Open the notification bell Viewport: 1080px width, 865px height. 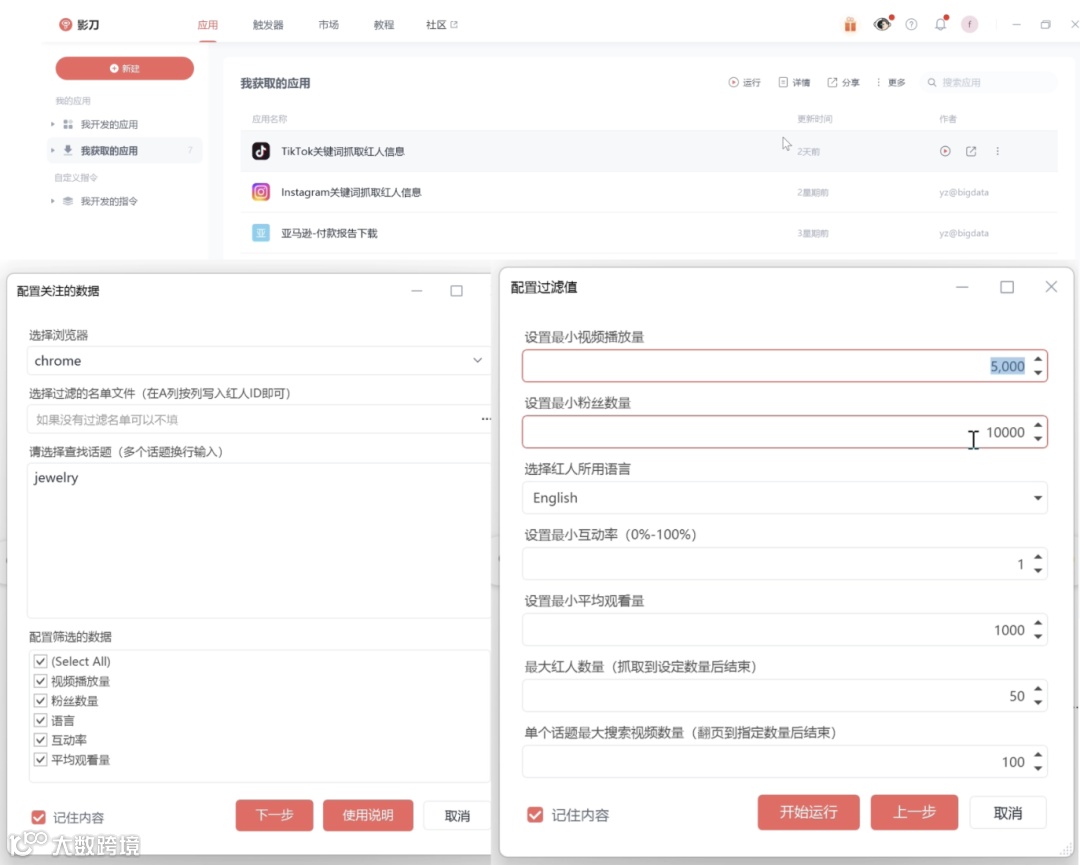(x=940, y=25)
